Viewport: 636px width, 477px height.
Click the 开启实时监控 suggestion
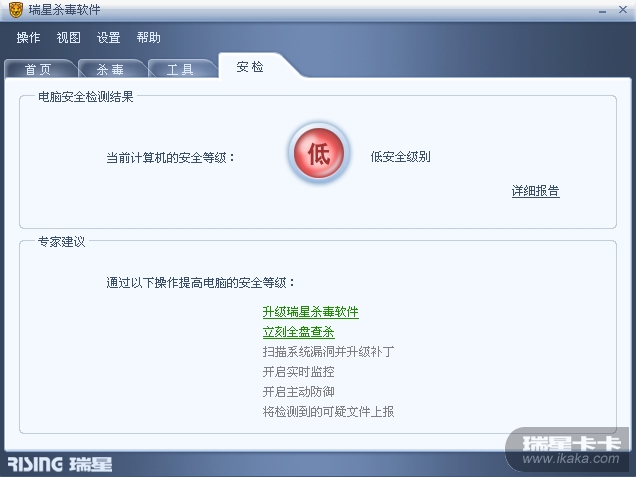point(299,372)
